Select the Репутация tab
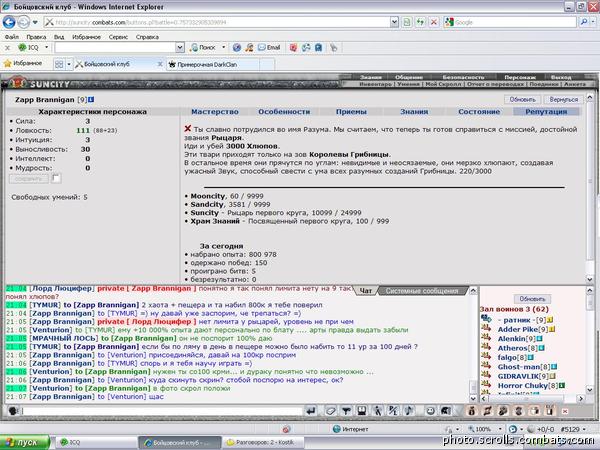600x450 pixels. click(x=546, y=112)
